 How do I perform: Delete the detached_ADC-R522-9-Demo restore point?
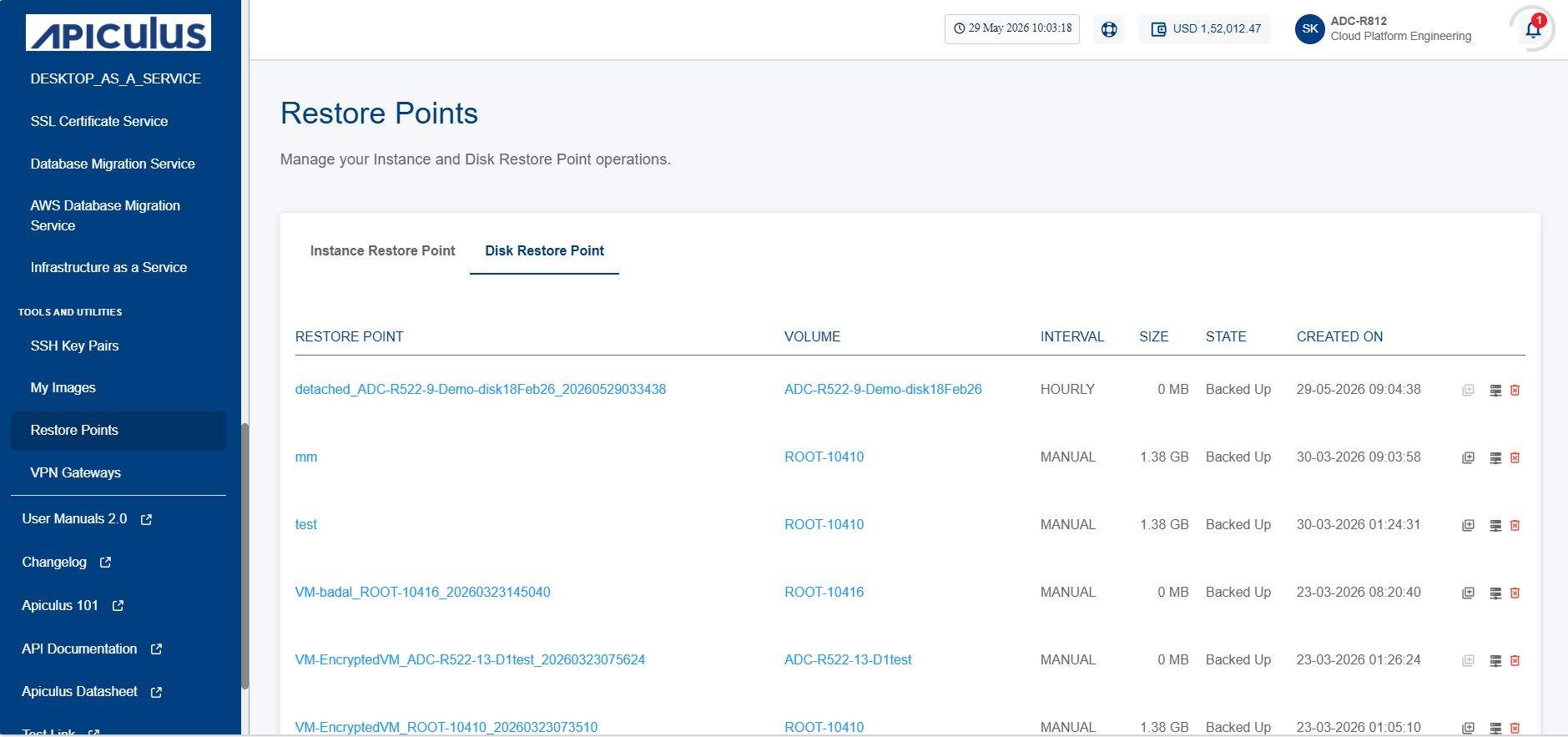(1515, 390)
